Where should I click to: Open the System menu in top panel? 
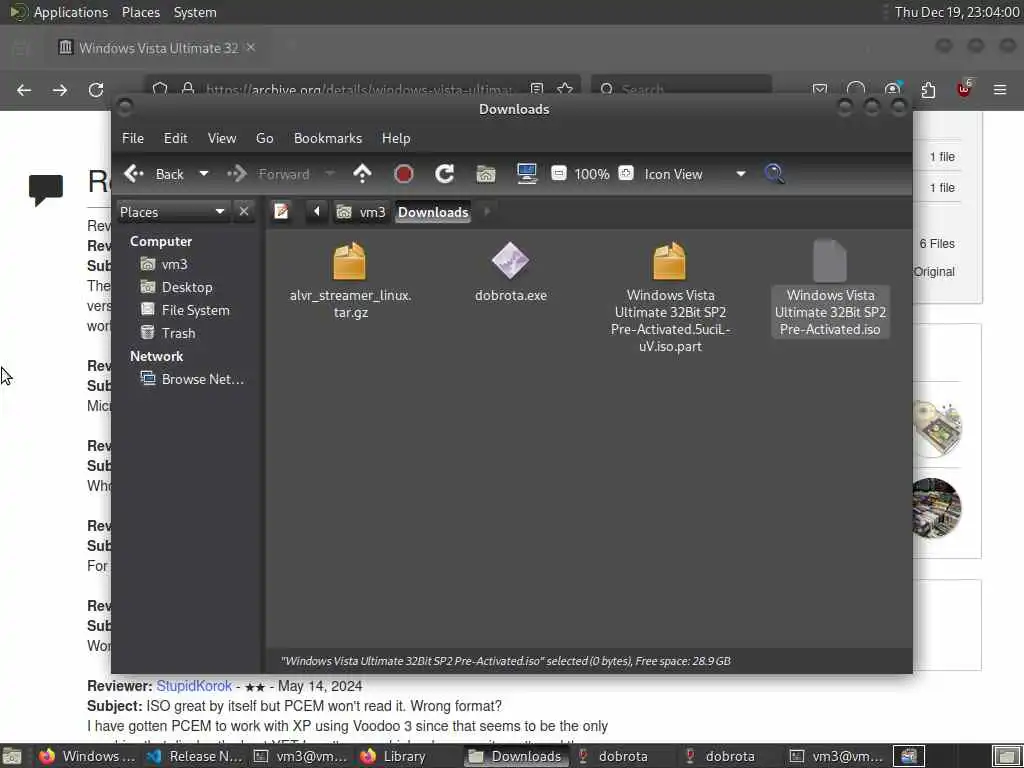pos(195,12)
